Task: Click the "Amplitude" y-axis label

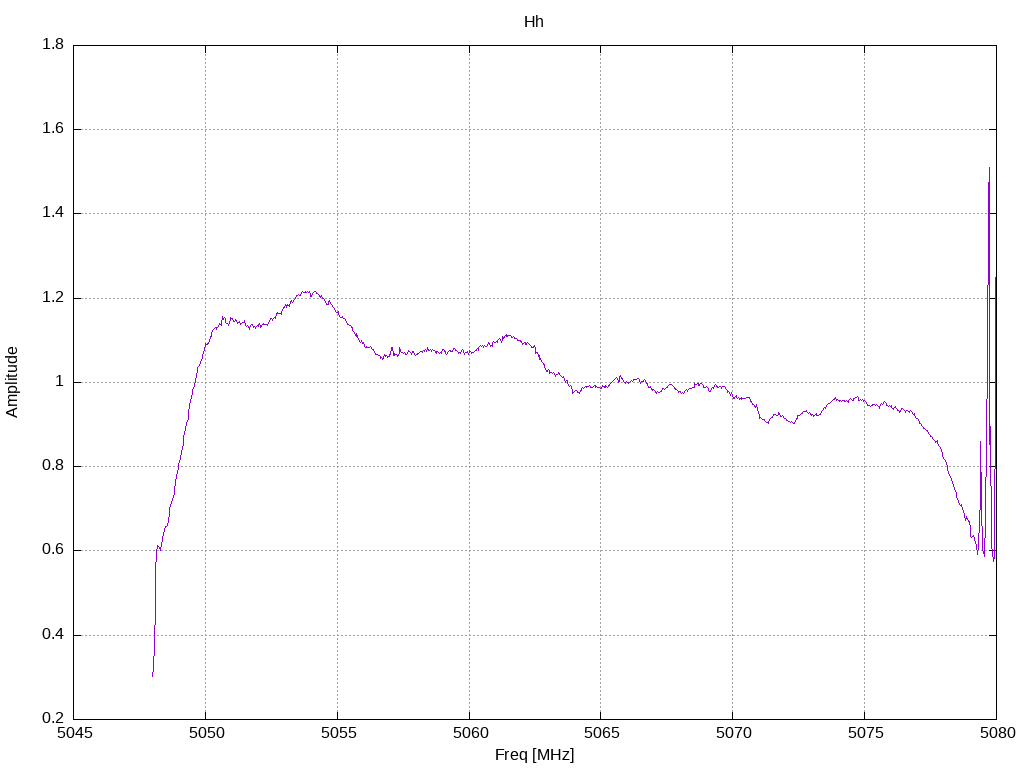Action: (x=12, y=382)
